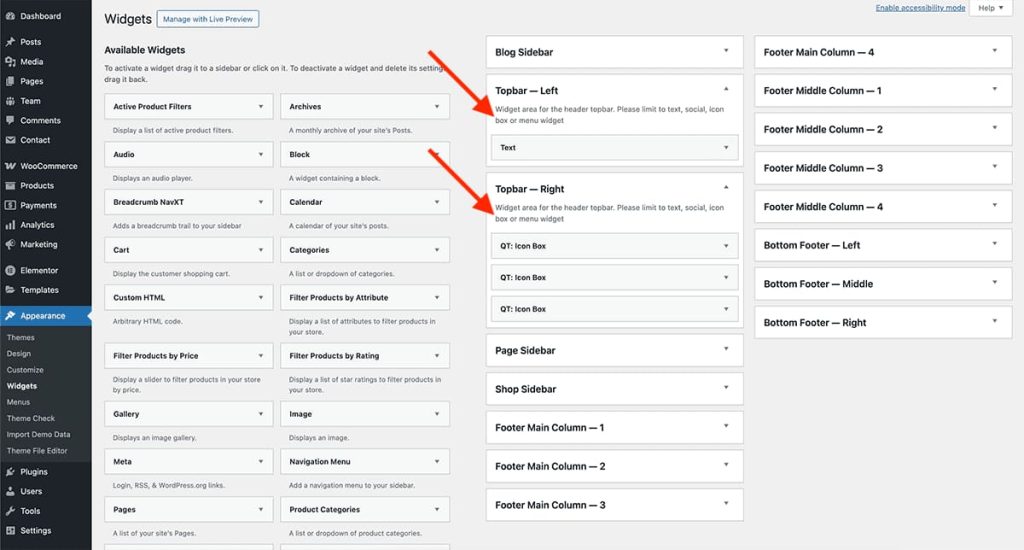
Task: Collapse the Topbar — Left widget area
Action: 726,89
